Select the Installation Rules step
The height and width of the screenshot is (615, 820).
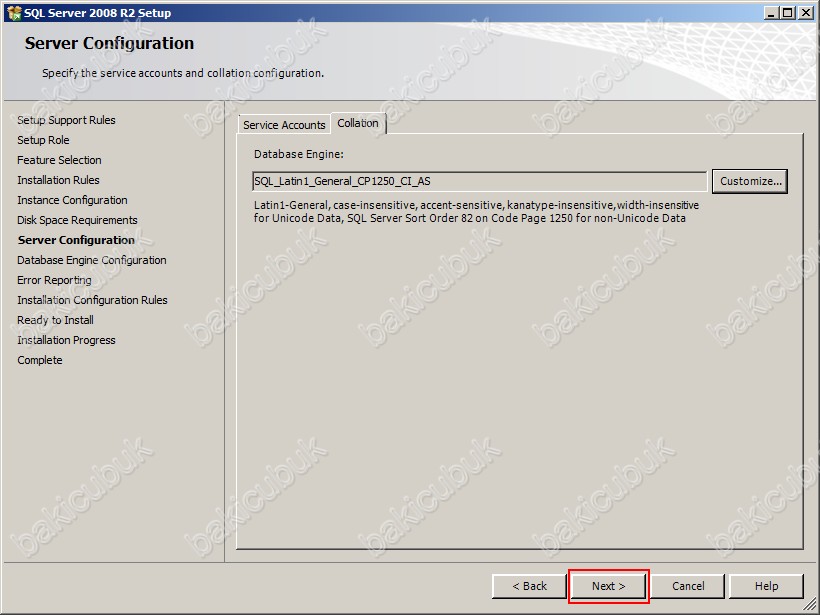[58, 180]
